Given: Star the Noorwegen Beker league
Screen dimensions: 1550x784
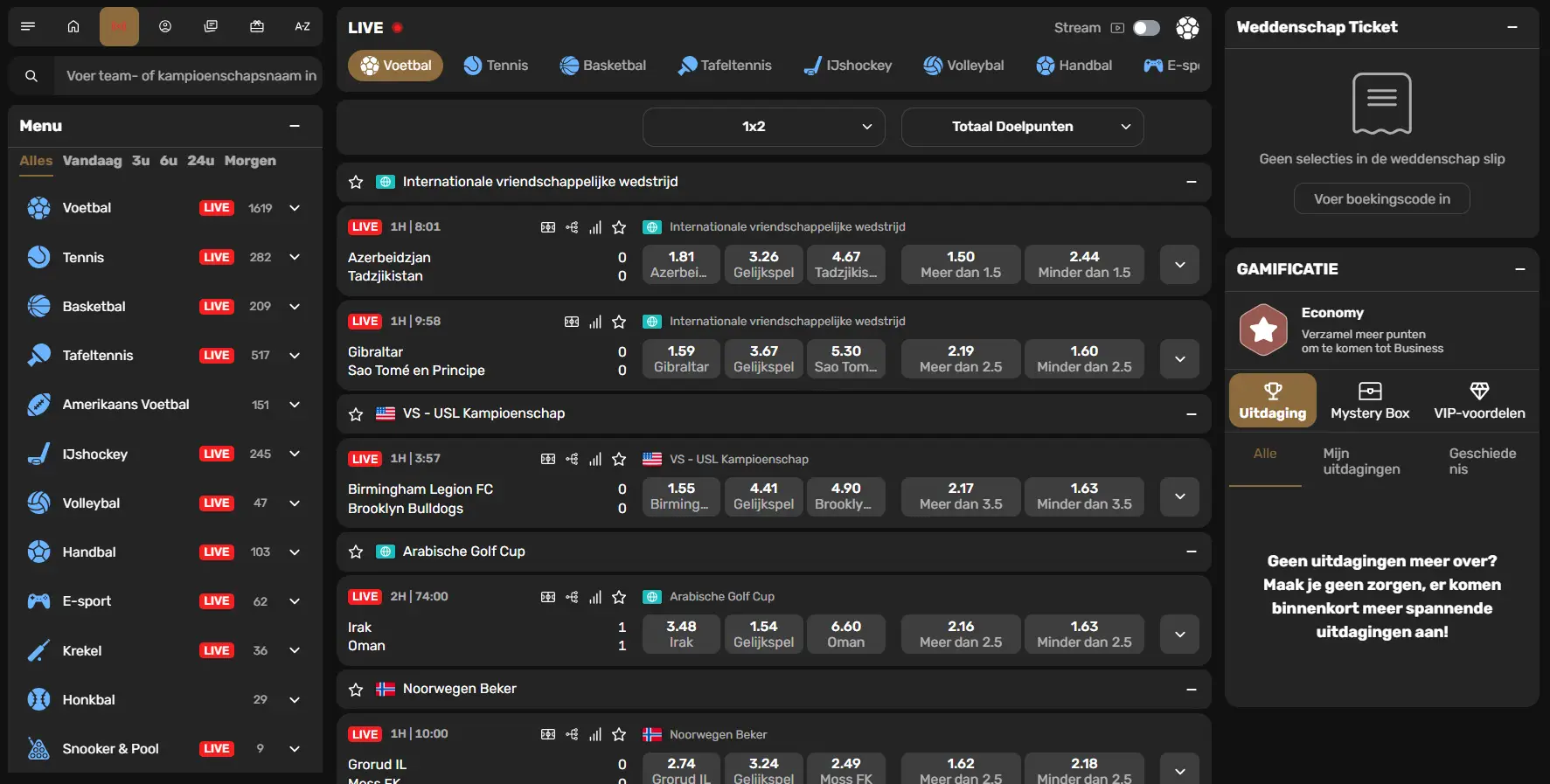Looking at the screenshot, I should point(356,690).
